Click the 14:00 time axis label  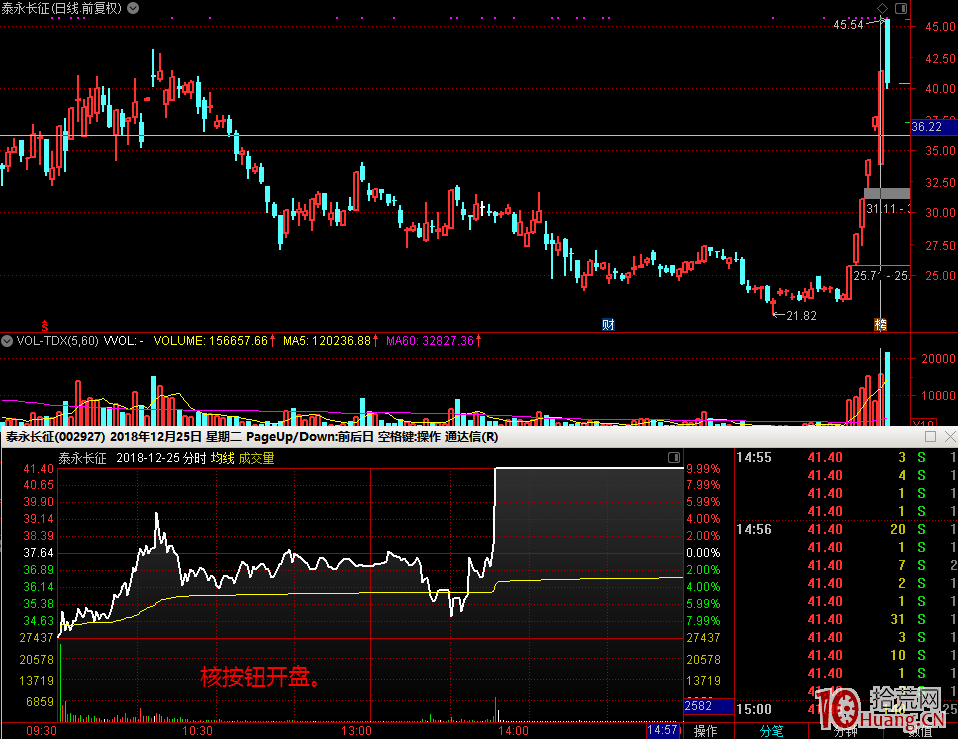click(513, 730)
